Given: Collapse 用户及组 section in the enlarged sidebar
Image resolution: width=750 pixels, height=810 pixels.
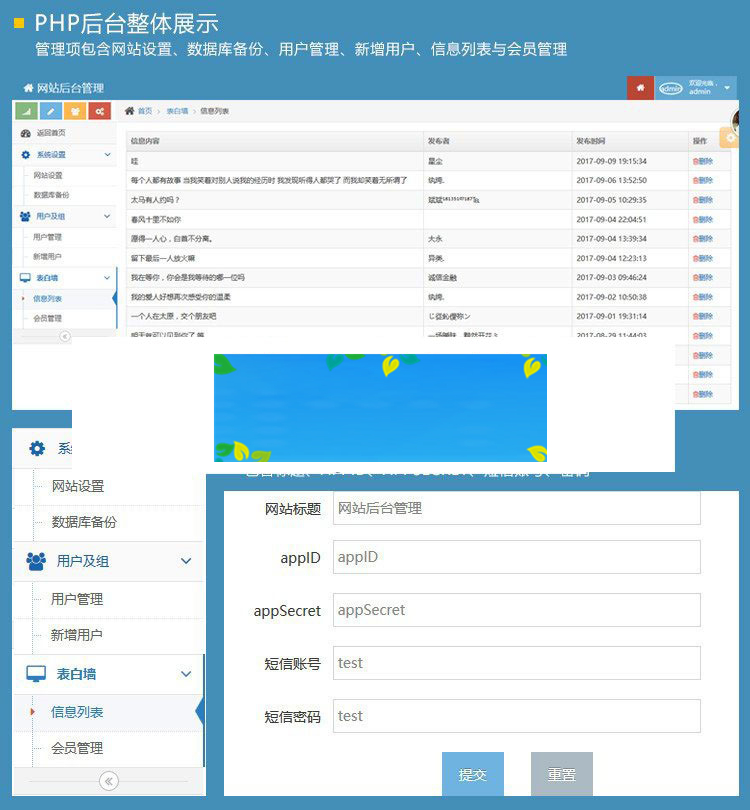Looking at the screenshot, I should pyautogui.click(x=186, y=561).
